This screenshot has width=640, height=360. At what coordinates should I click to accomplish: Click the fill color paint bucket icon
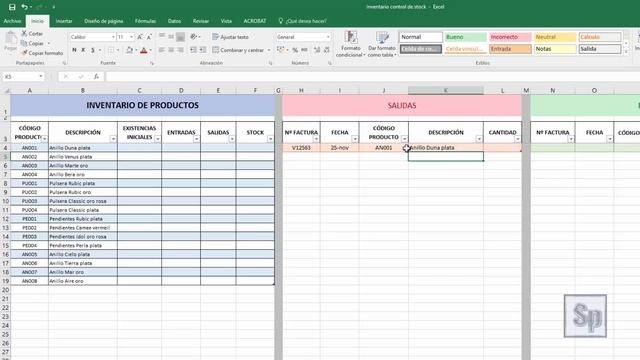coord(129,50)
